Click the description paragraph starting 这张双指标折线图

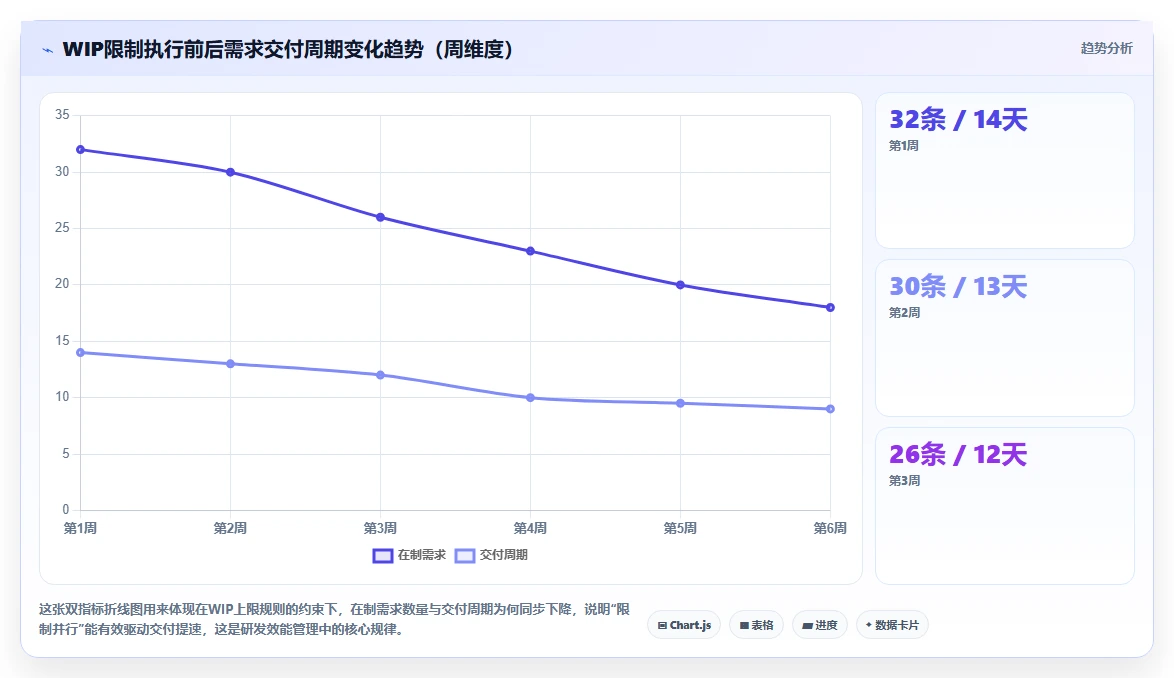(335, 619)
